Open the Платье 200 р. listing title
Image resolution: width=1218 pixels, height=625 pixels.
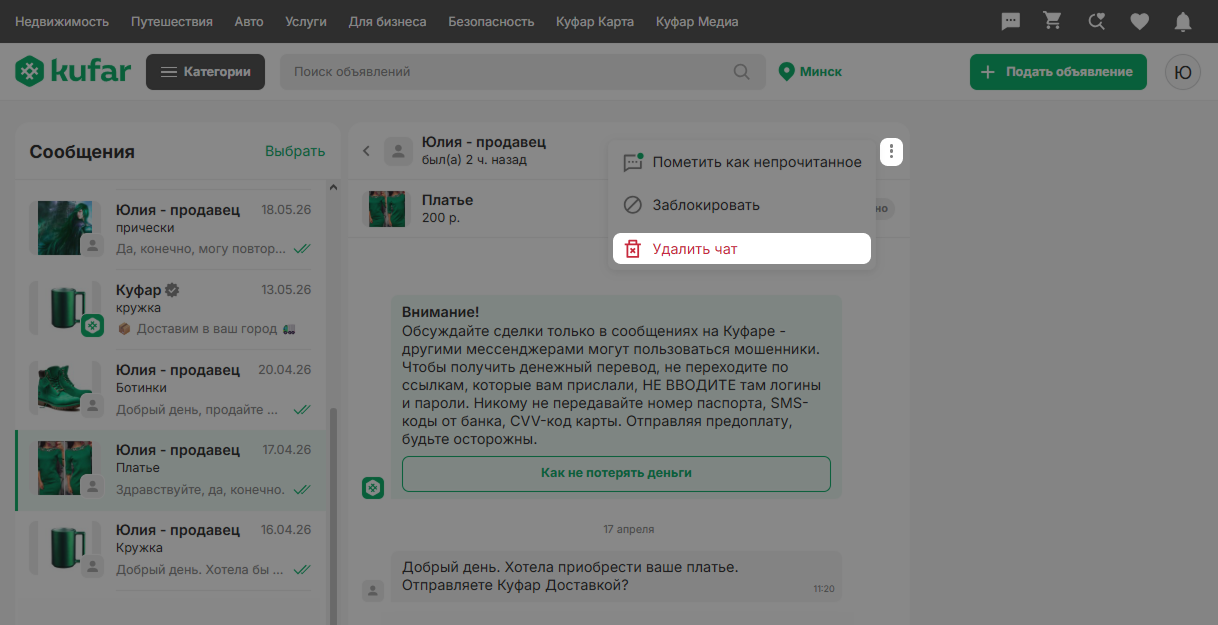tap(447, 200)
